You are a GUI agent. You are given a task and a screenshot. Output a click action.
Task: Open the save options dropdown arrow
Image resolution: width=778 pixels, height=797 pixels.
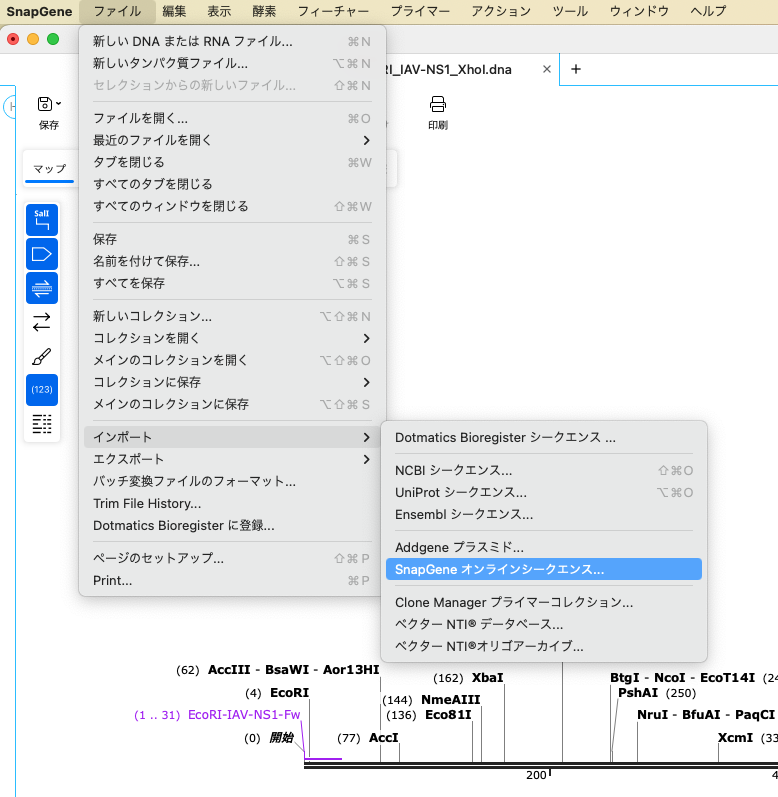(58, 104)
